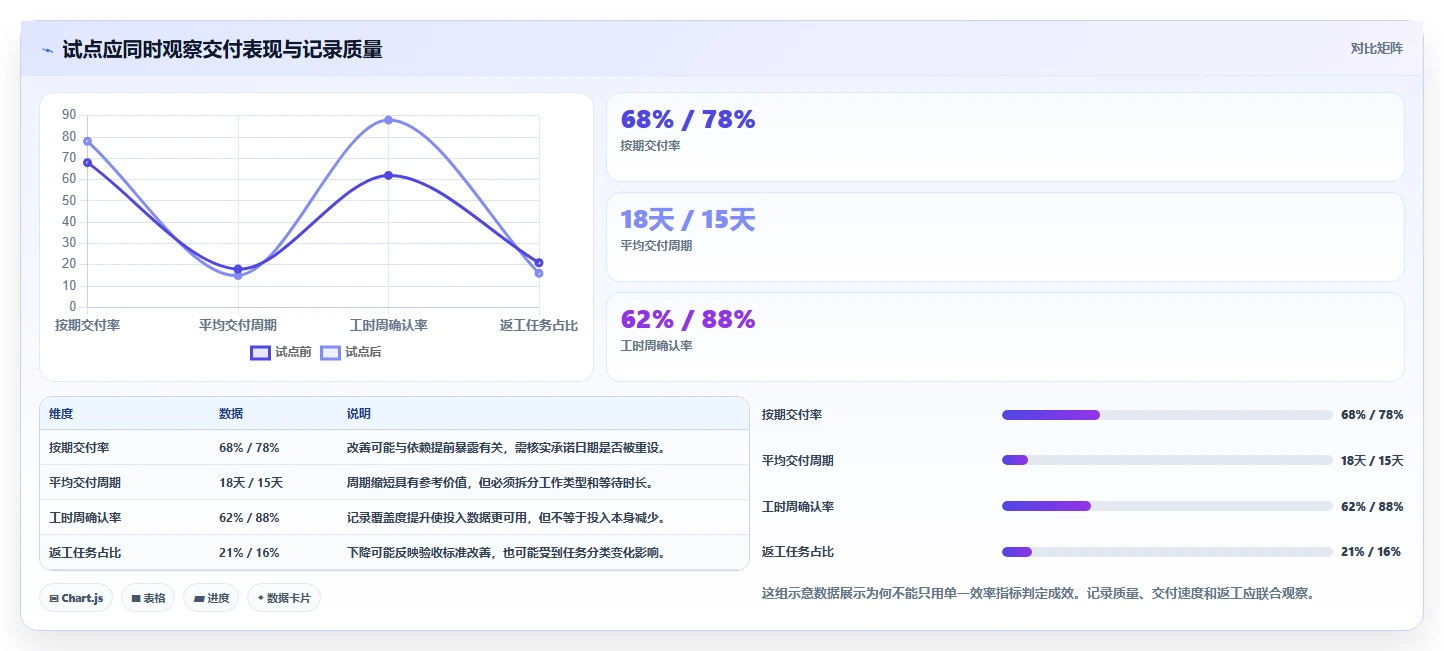
Task: Click the chart x-axis label 按期交付率
Action: pyautogui.click(x=87, y=325)
